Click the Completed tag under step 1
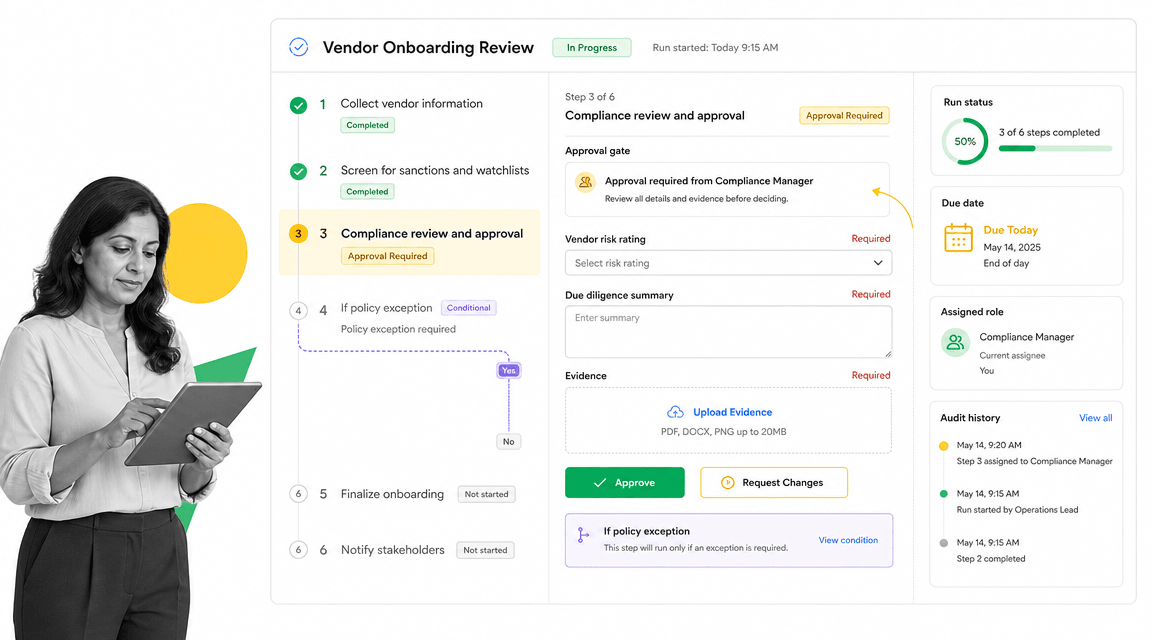Image resolution: width=1152 pixels, height=640 pixels. [367, 125]
